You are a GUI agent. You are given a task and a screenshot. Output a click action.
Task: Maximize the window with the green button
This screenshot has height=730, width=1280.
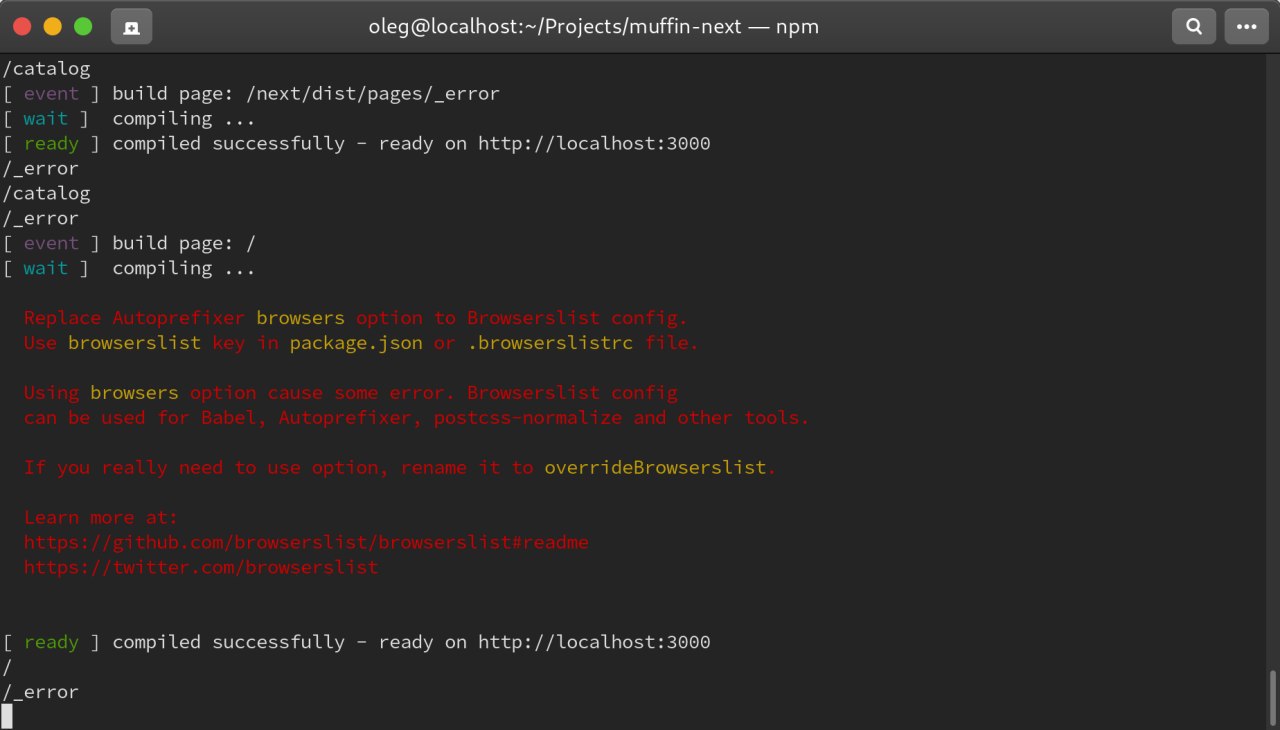[x=83, y=27]
